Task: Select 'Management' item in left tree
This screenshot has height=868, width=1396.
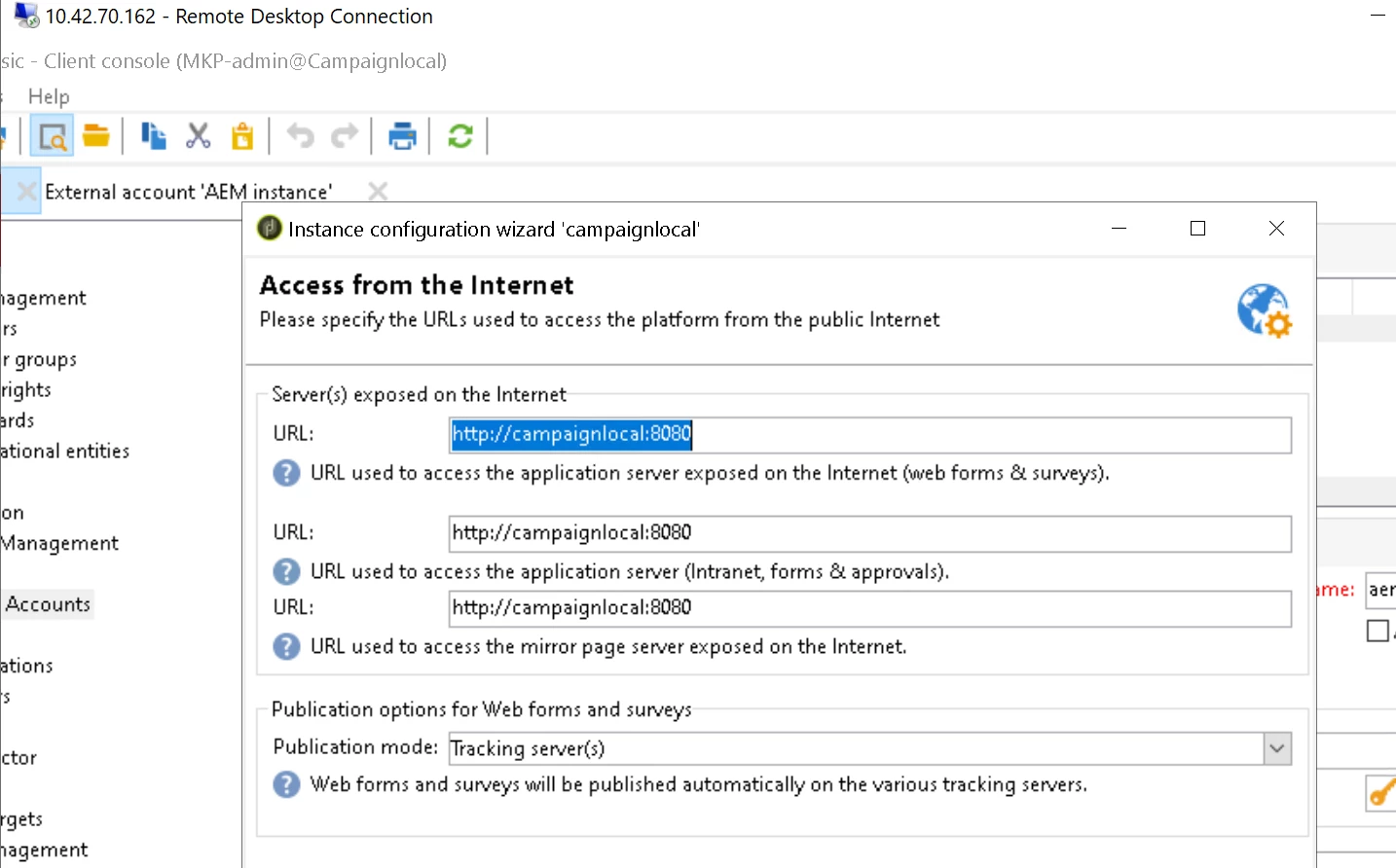Action: [59, 543]
